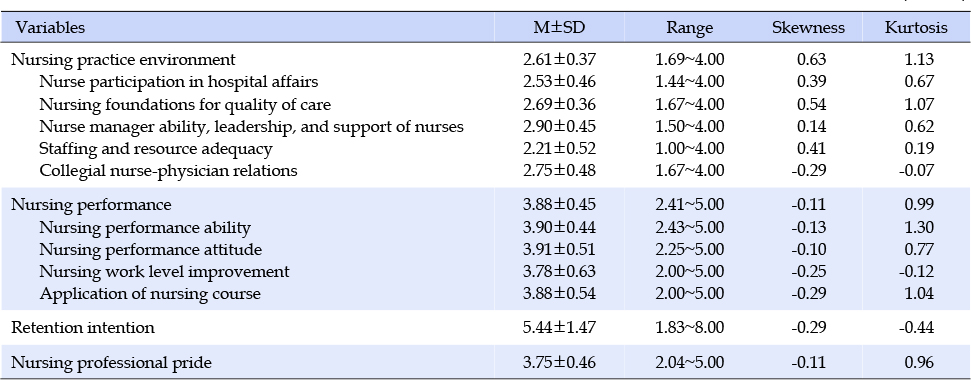The height and width of the screenshot is (380, 971).
Task: Select the Nursing professional pride label
Action: 111,362
